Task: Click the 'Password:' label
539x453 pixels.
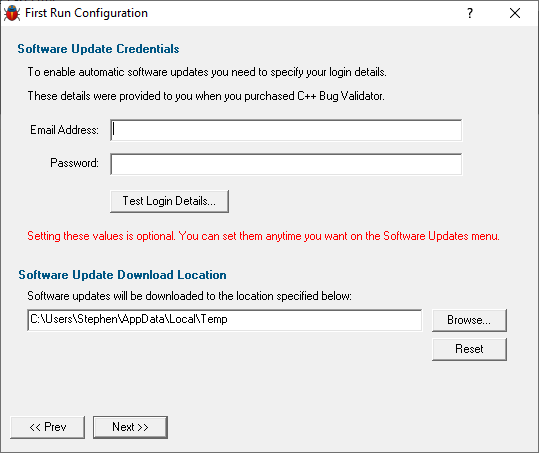Action: 74,163
